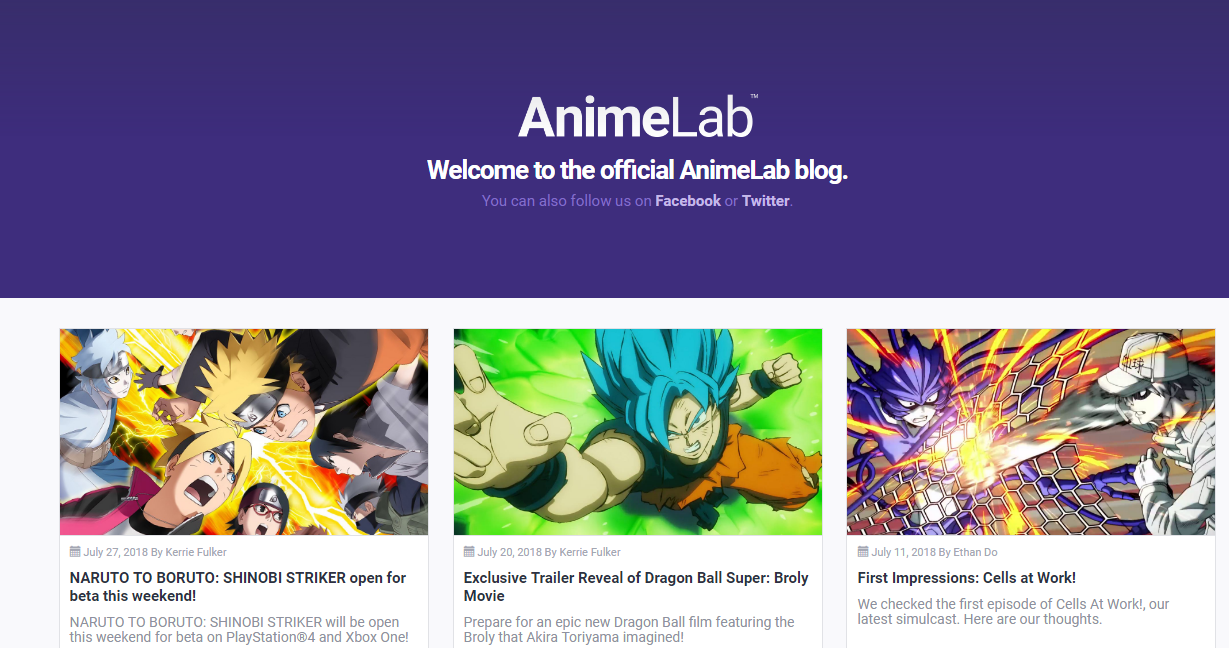The height and width of the screenshot is (648, 1229).
Task: Click calendar icon beside July 11, 2018
Action: click(863, 551)
